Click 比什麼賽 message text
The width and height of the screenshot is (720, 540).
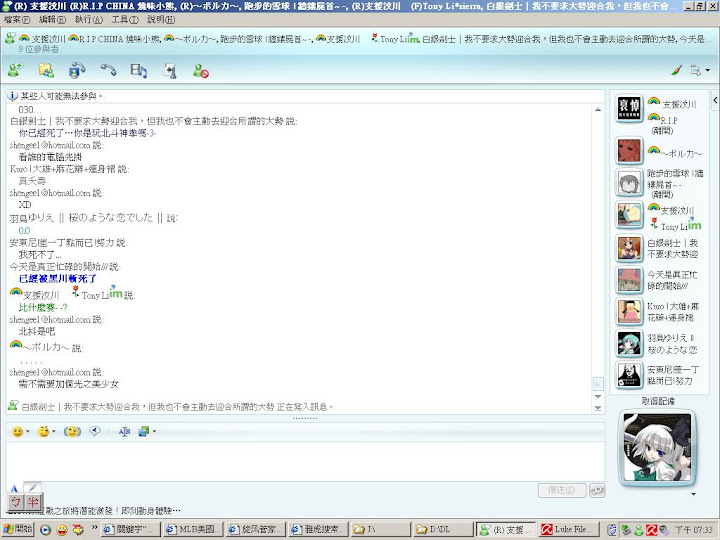tap(43, 308)
